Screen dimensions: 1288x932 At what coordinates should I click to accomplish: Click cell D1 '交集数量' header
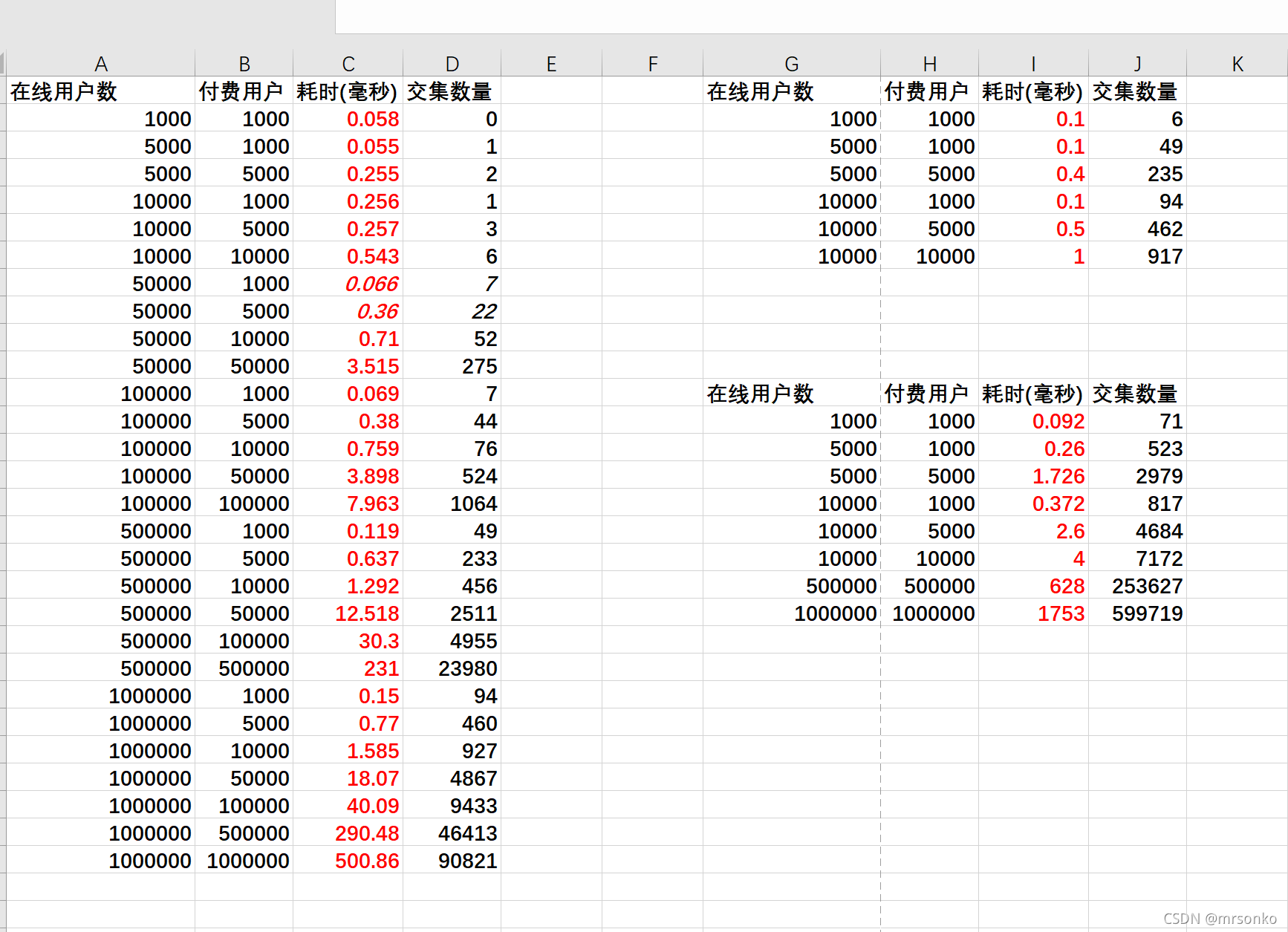click(452, 91)
